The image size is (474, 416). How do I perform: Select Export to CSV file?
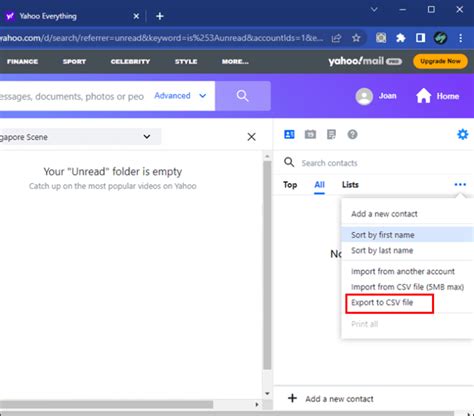(x=382, y=302)
